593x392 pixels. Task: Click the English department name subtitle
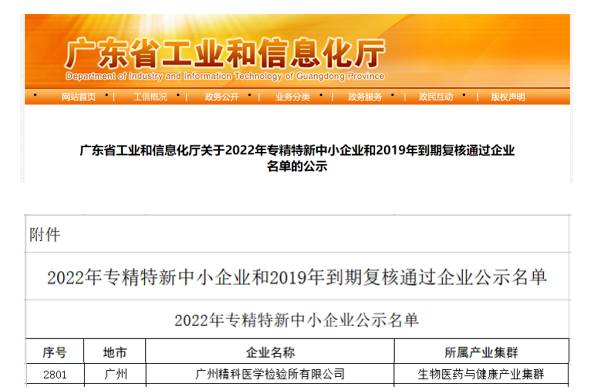pyautogui.click(x=225, y=76)
